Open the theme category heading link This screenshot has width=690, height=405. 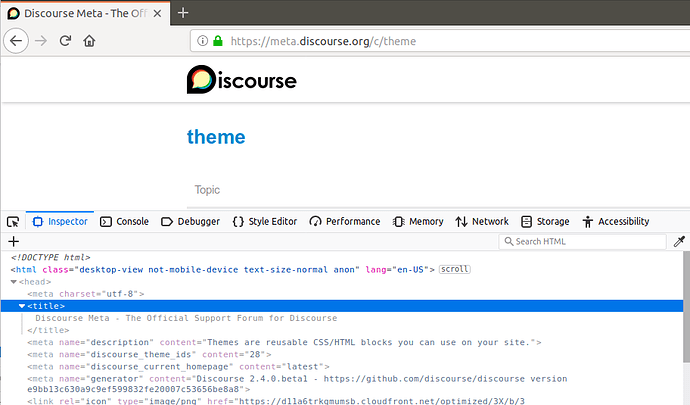pyautogui.click(x=216, y=137)
